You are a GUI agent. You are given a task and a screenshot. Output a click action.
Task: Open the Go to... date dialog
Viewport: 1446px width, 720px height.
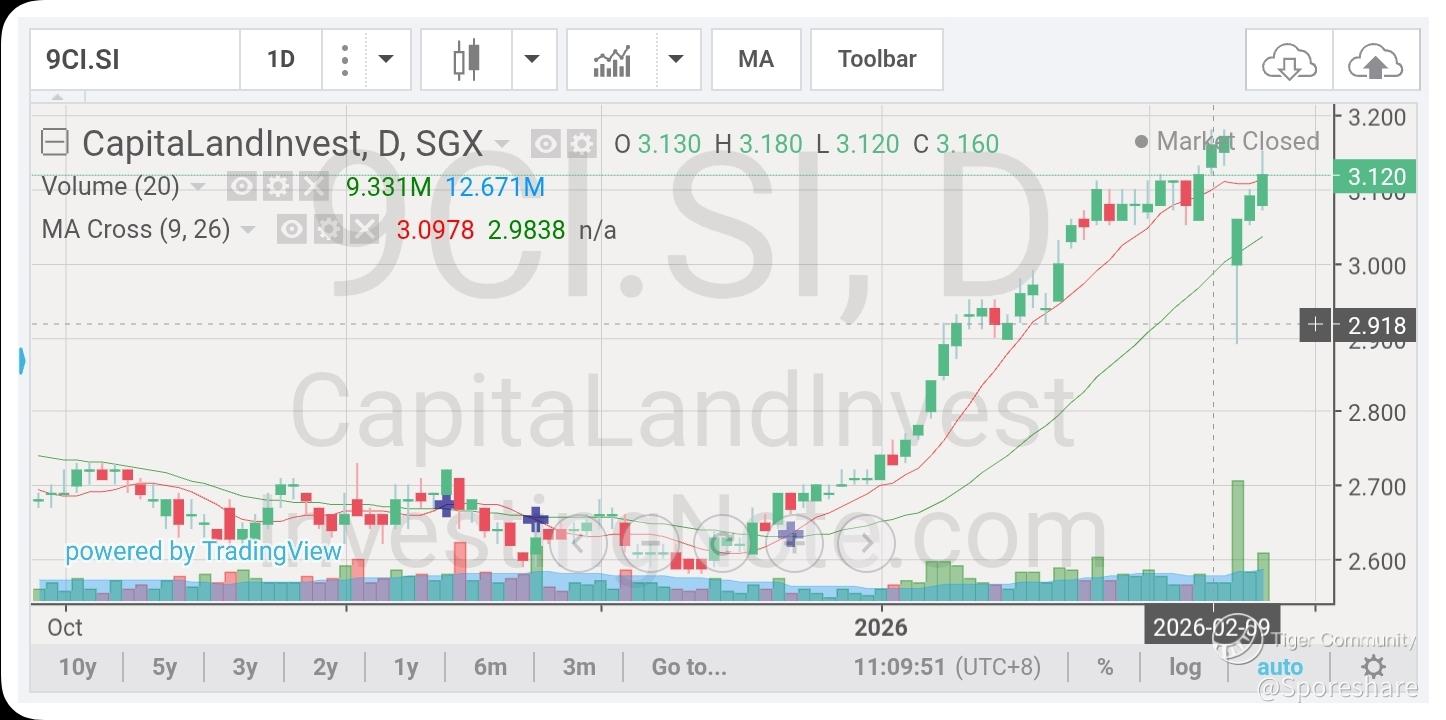[x=689, y=667]
